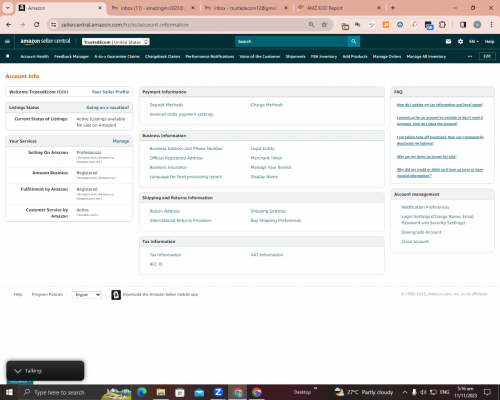Click the Close account link
The height and width of the screenshot is (400, 500).
(x=415, y=242)
